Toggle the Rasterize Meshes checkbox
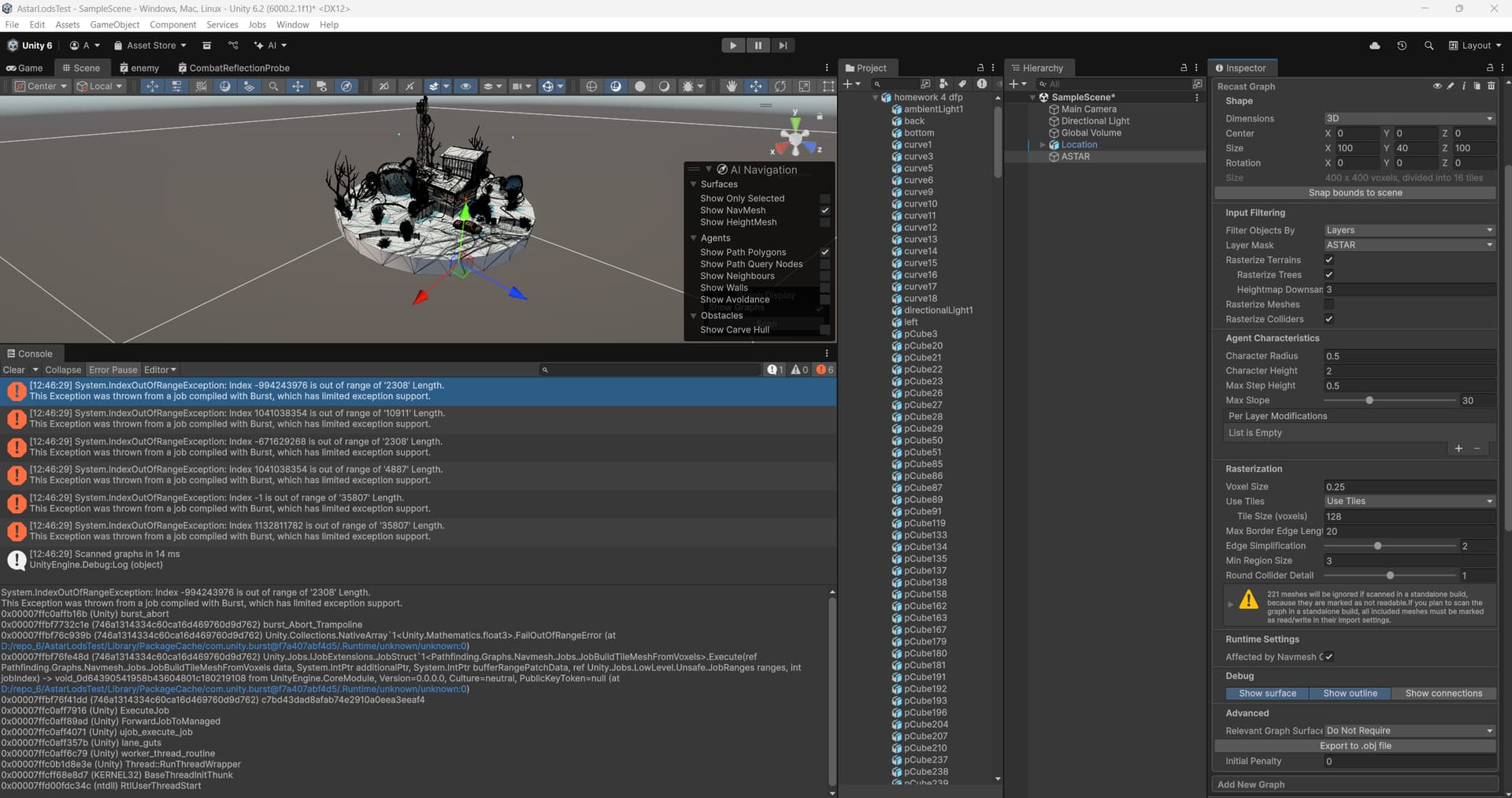1512x798 pixels. click(x=1329, y=304)
